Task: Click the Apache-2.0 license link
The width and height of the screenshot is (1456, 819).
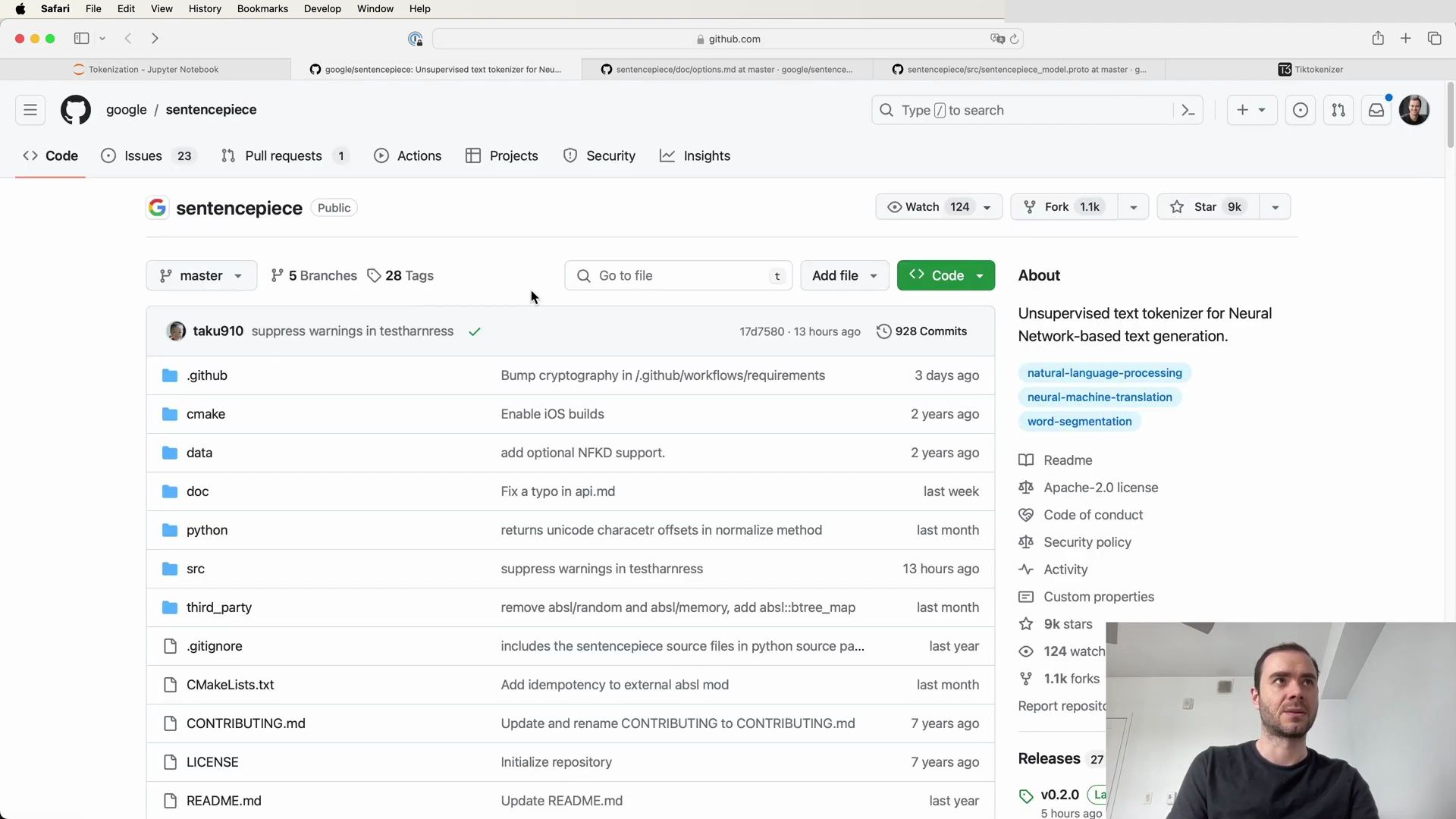Action: (x=1100, y=487)
